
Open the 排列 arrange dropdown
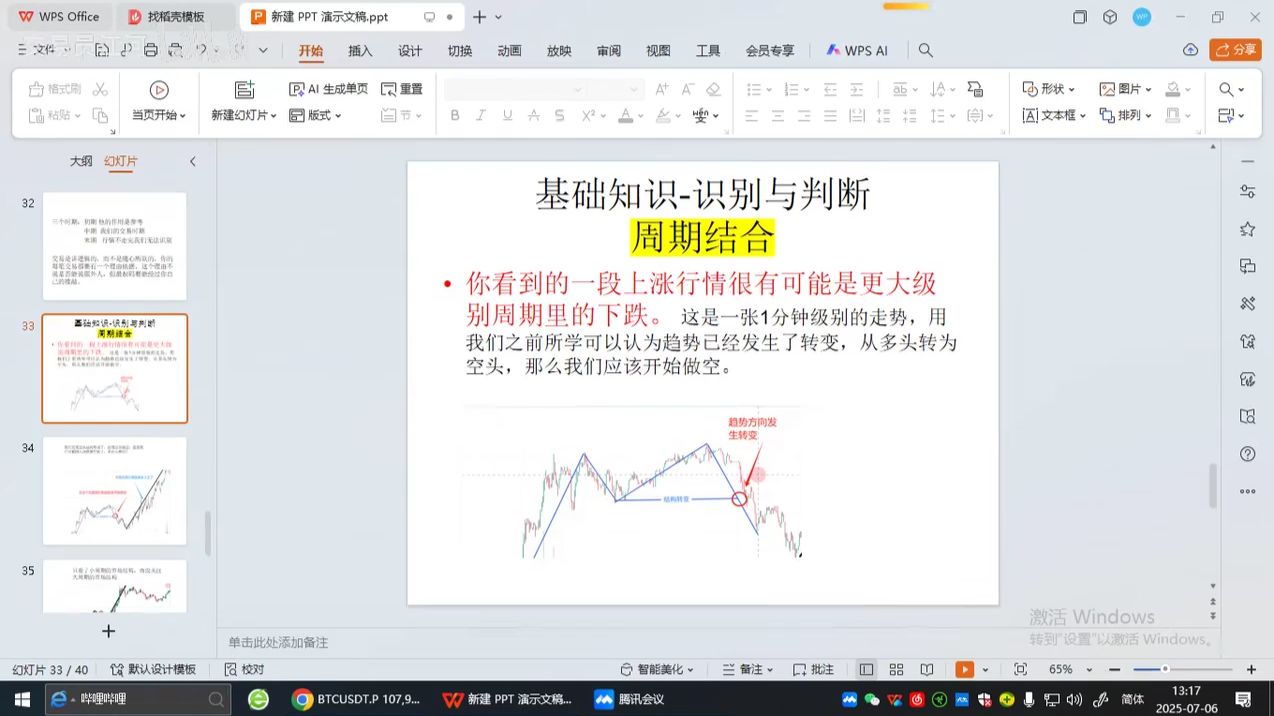tap(1126, 115)
